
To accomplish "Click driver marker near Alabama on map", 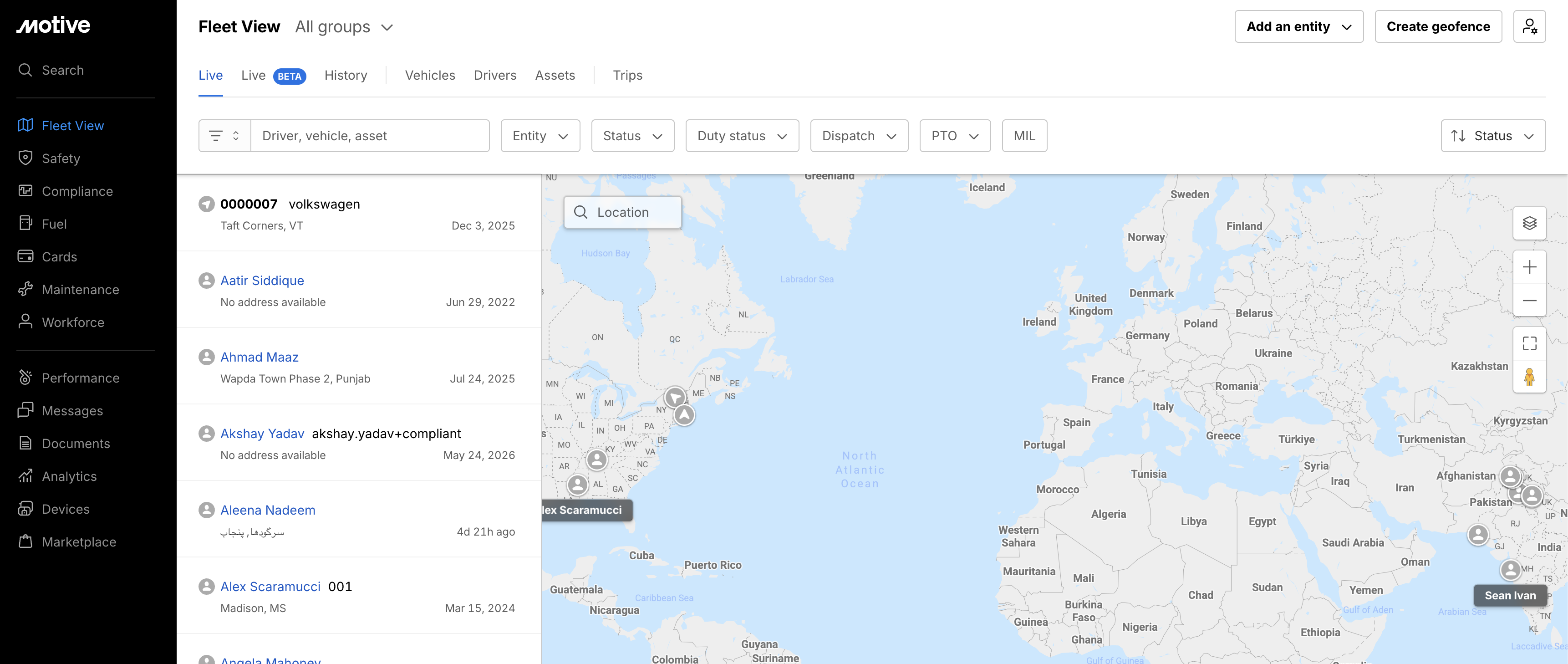I will pos(577,485).
